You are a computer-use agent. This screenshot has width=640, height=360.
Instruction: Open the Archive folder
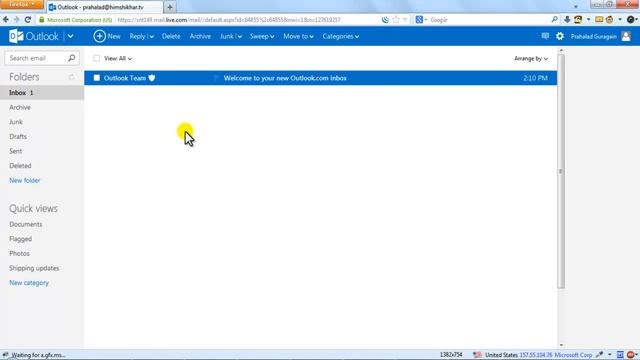pyautogui.click(x=20, y=107)
